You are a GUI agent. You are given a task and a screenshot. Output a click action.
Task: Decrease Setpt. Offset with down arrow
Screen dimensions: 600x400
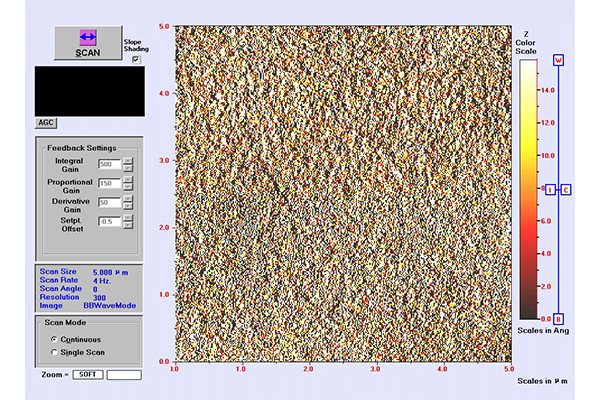[x=128, y=225]
